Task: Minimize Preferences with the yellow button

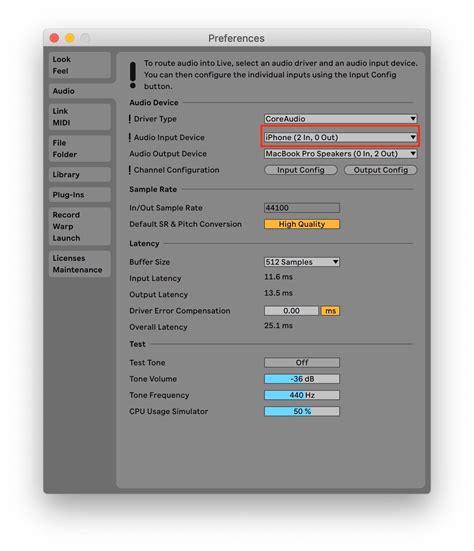Action: click(x=70, y=38)
